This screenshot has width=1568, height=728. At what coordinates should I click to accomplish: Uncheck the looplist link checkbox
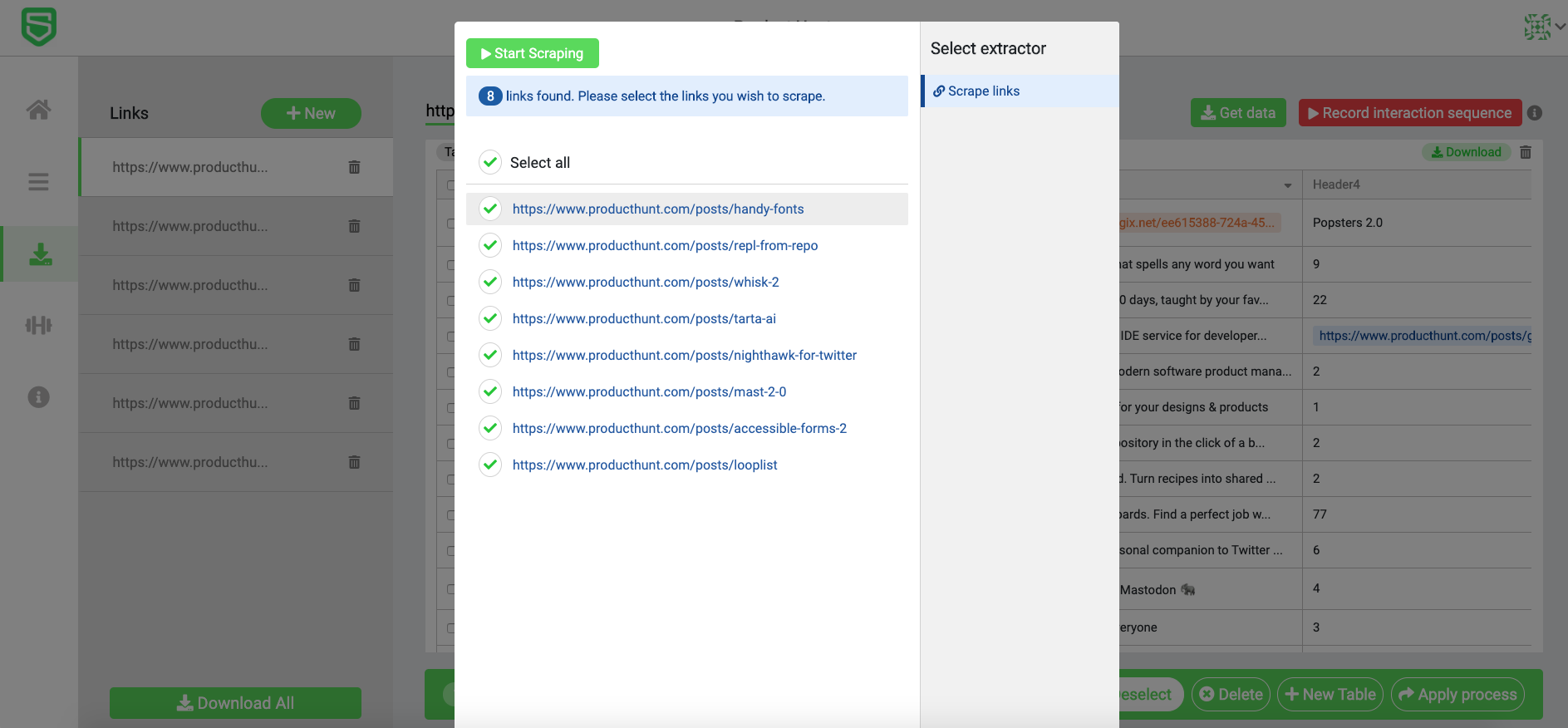(x=490, y=465)
